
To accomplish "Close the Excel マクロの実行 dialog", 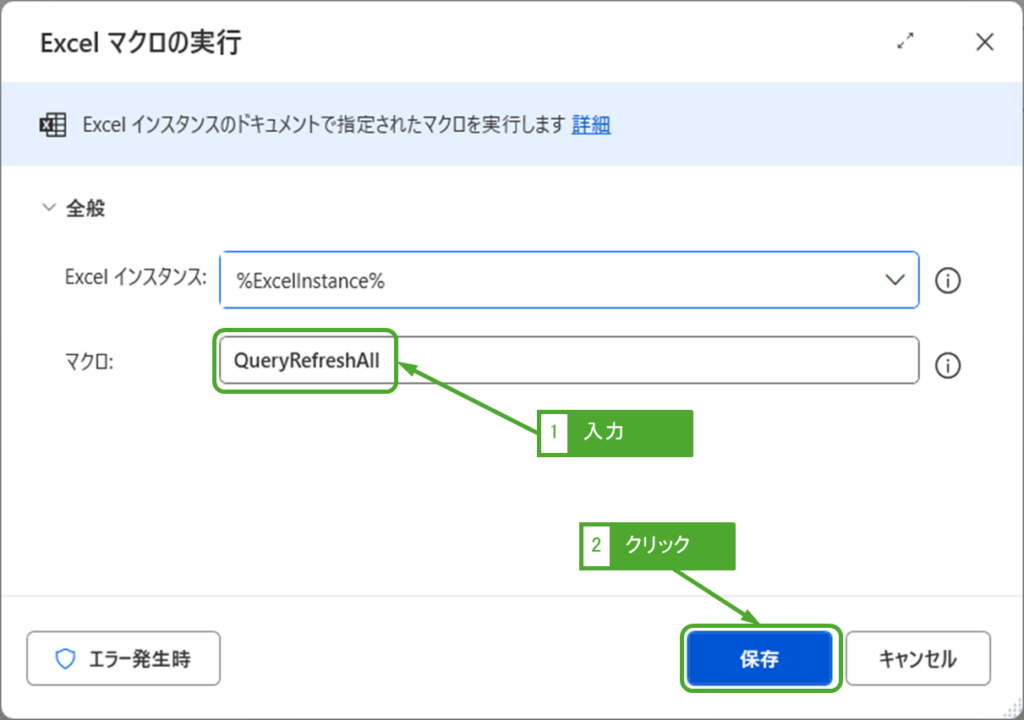I will [984, 42].
